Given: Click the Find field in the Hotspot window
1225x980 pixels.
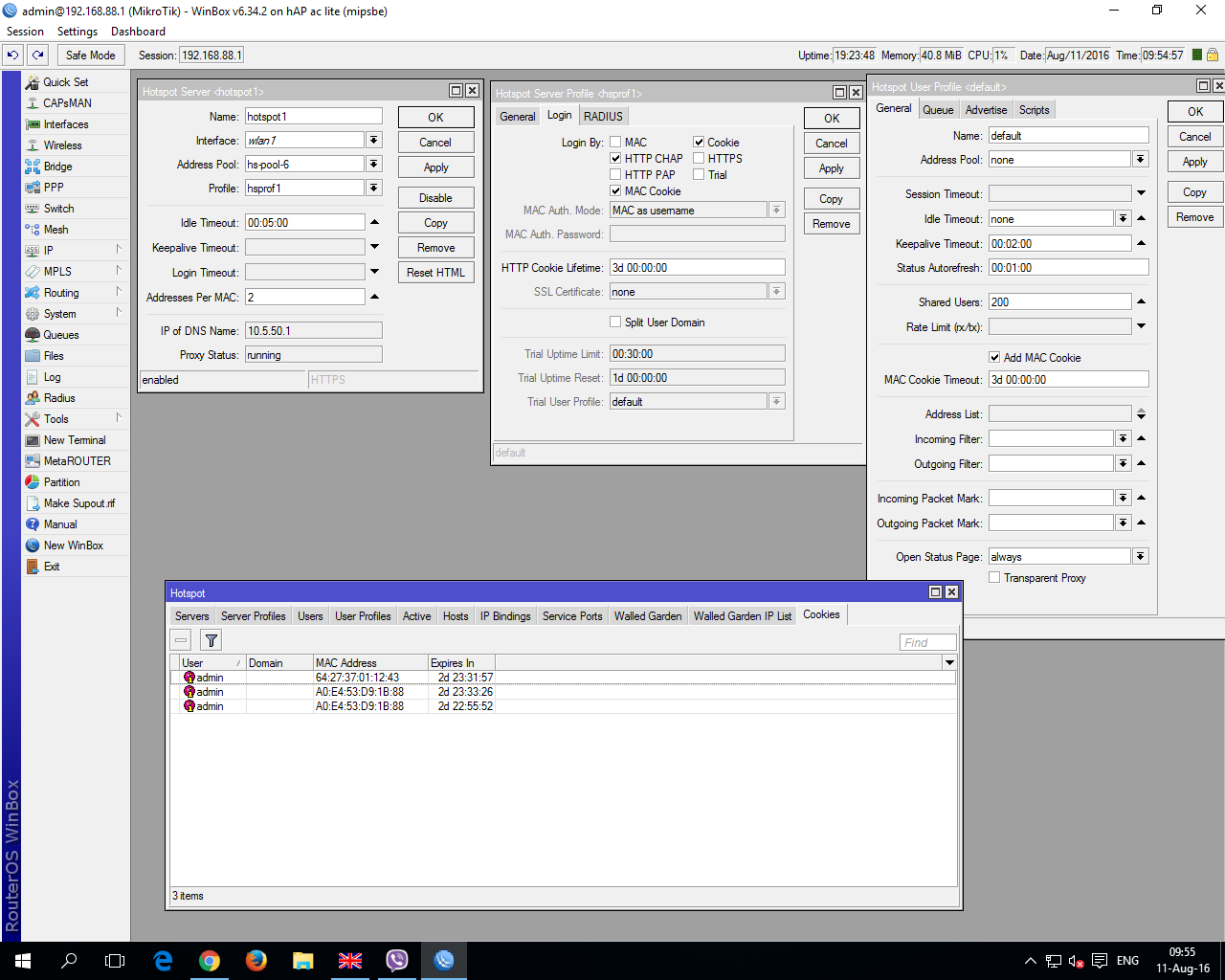Looking at the screenshot, I should pyautogui.click(x=926, y=641).
